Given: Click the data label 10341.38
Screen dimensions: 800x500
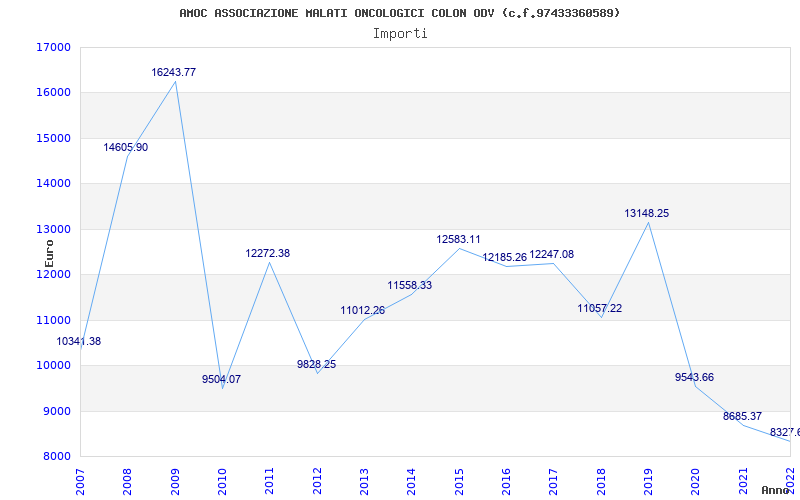Looking at the screenshot, I should [79, 341].
